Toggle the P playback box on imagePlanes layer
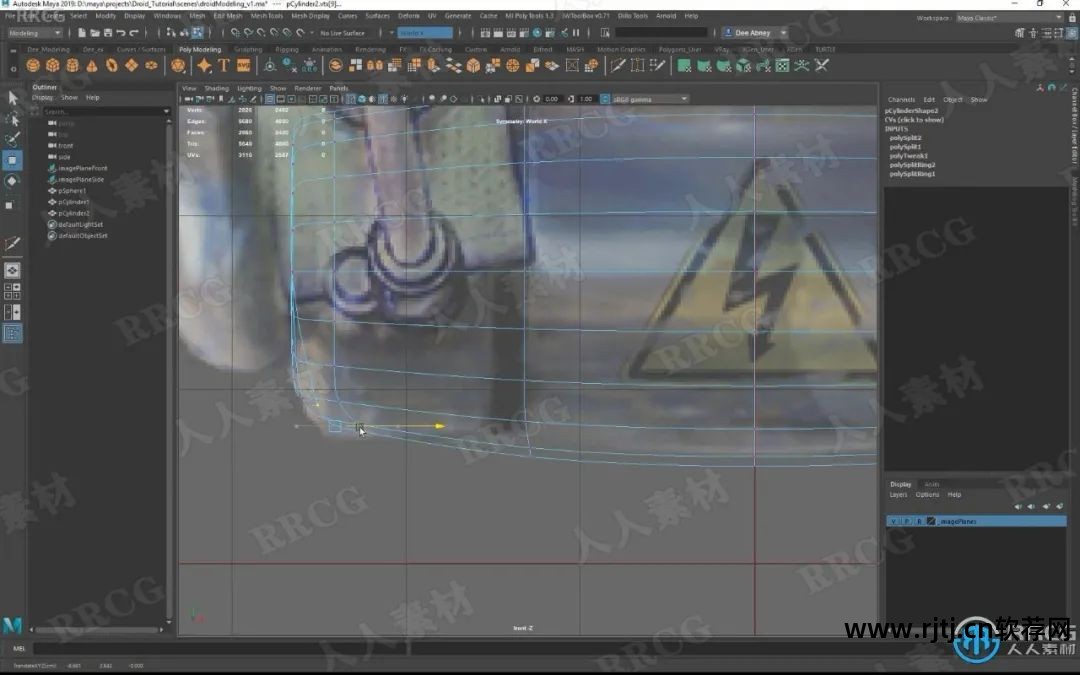 point(907,521)
